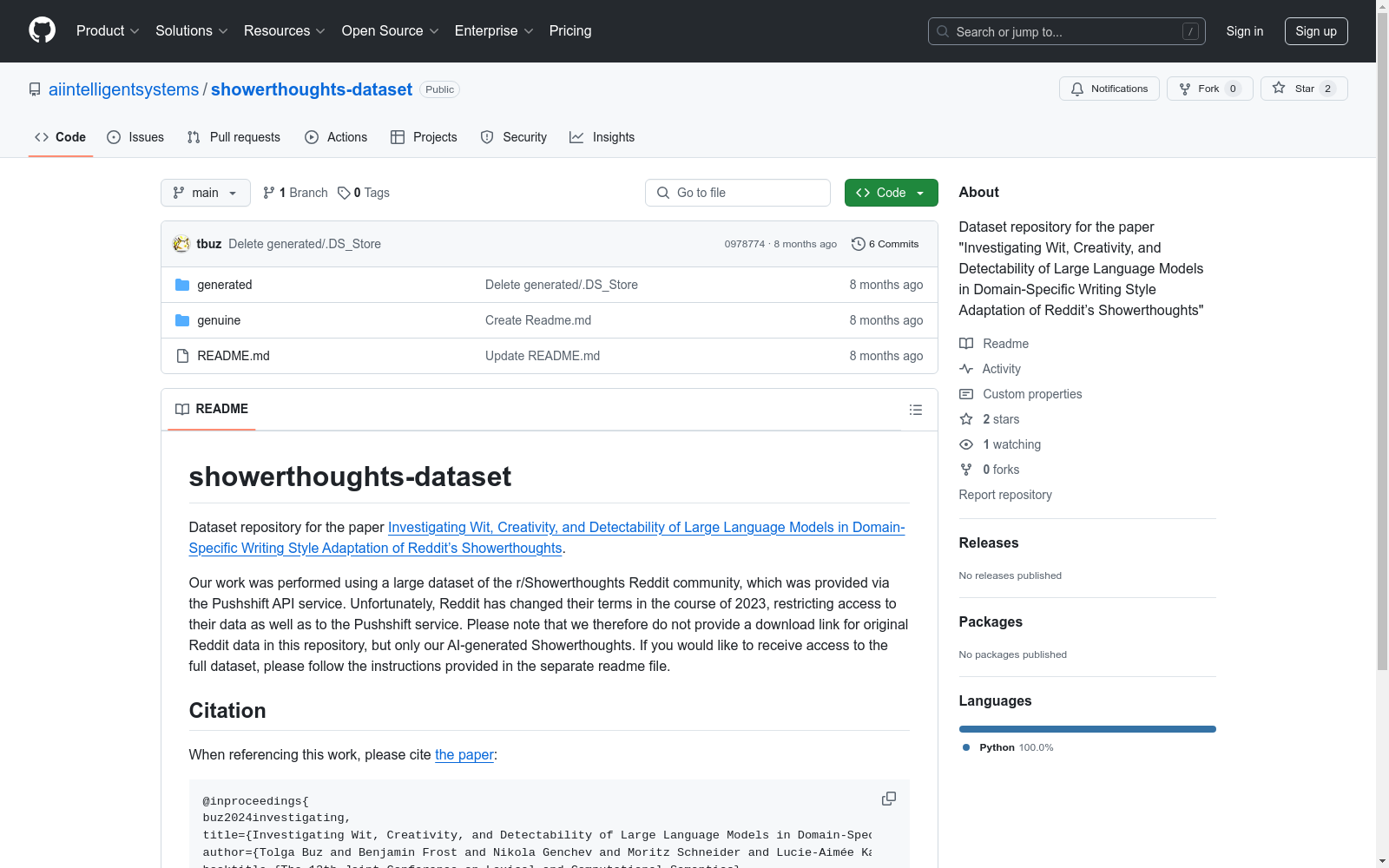Image resolution: width=1389 pixels, height=868 pixels.
Task: Open the green Code dropdown button
Action: [x=891, y=193]
